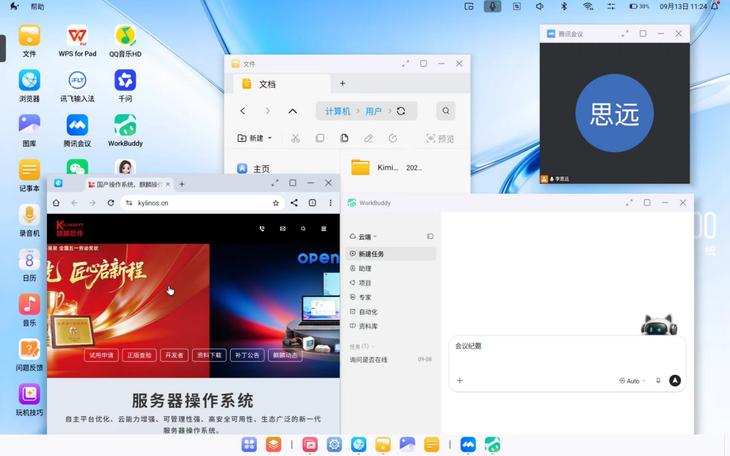Click the refresh icon in file manager path bar
Viewport: 730px width, 456px height.
[x=401, y=111]
